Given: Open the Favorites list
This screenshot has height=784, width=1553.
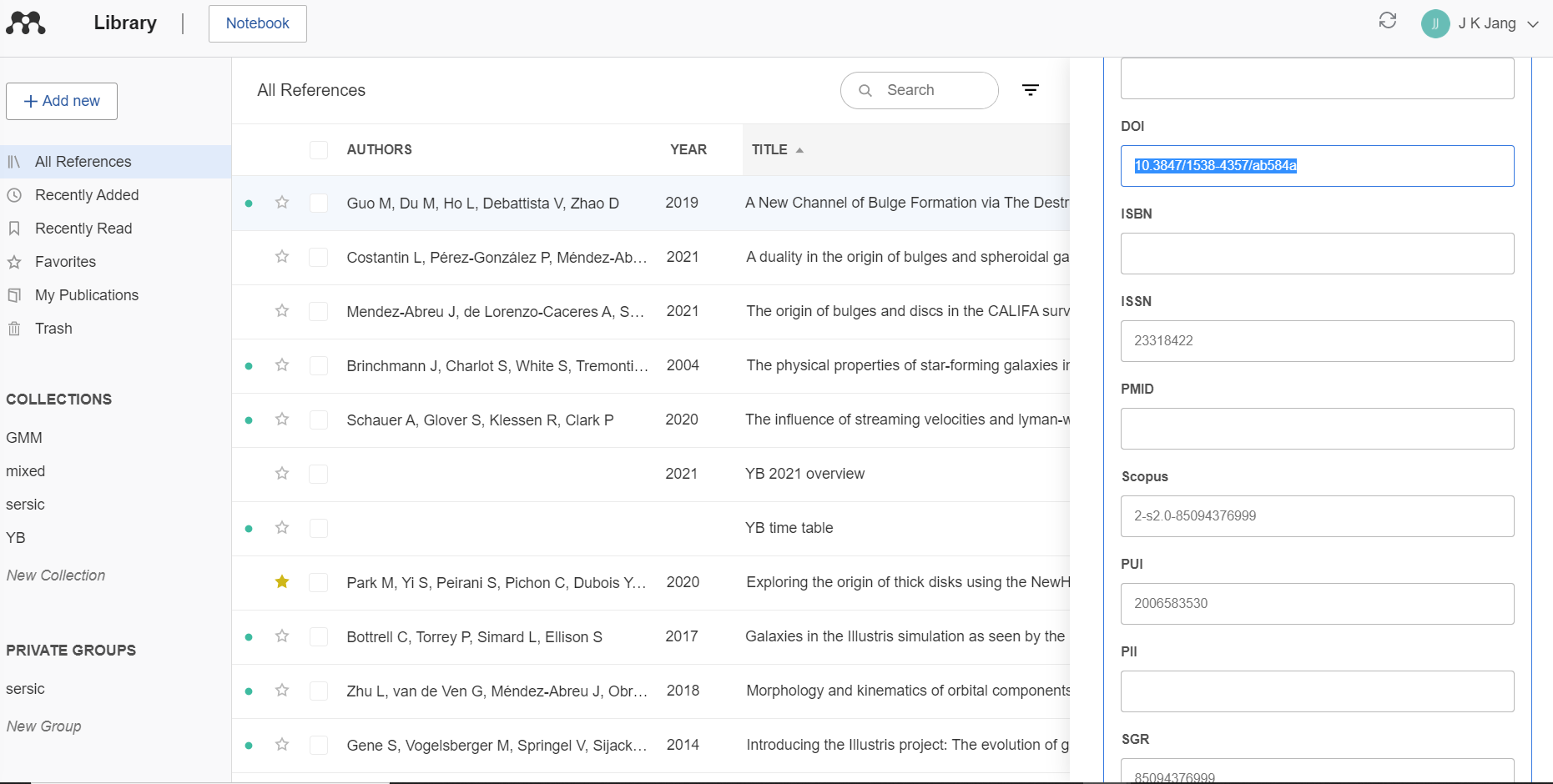Looking at the screenshot, I should [x=65, y=262].
